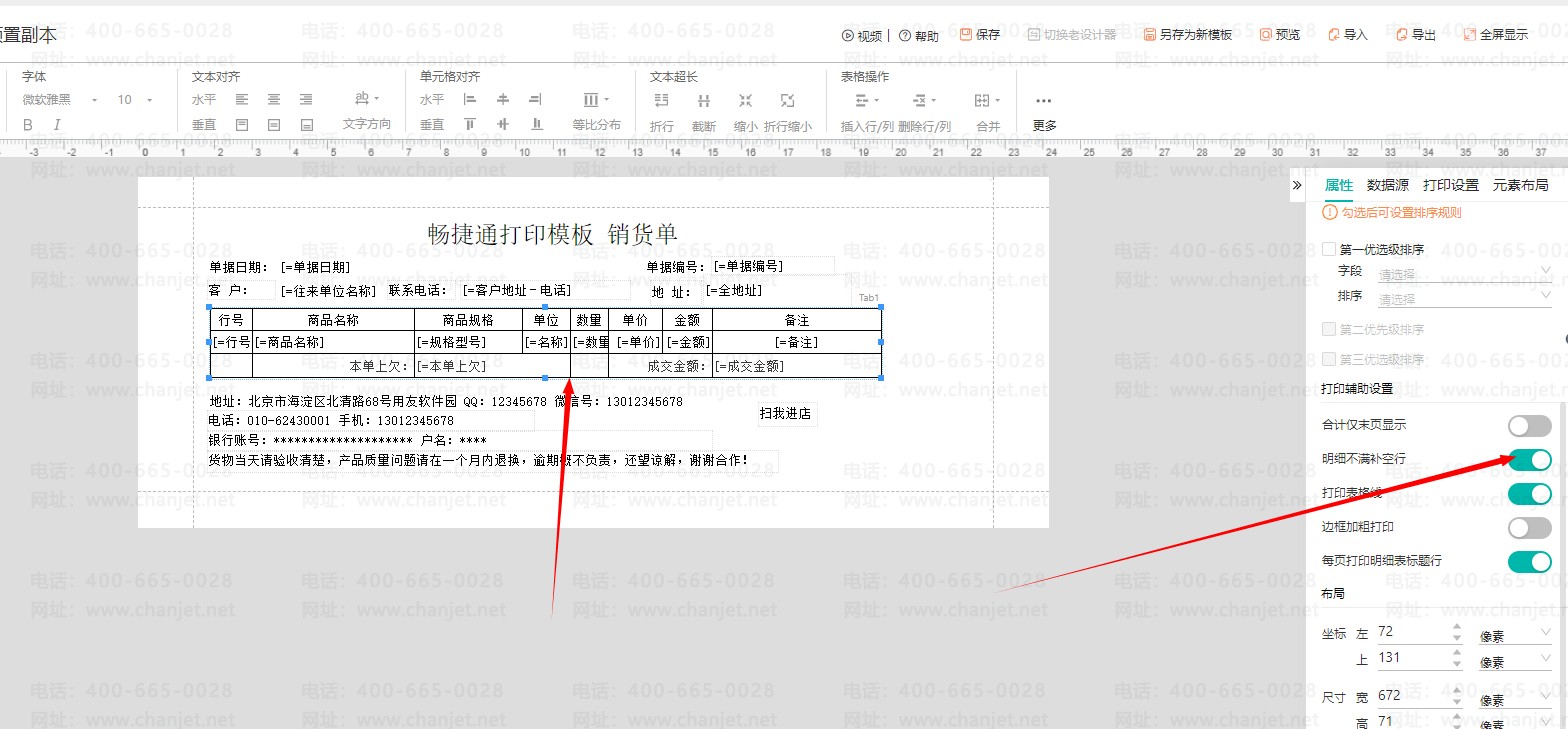This screenshot has width=1568, height=729.
Task: Click the 预览 preview button
Action: point(1279,35)
